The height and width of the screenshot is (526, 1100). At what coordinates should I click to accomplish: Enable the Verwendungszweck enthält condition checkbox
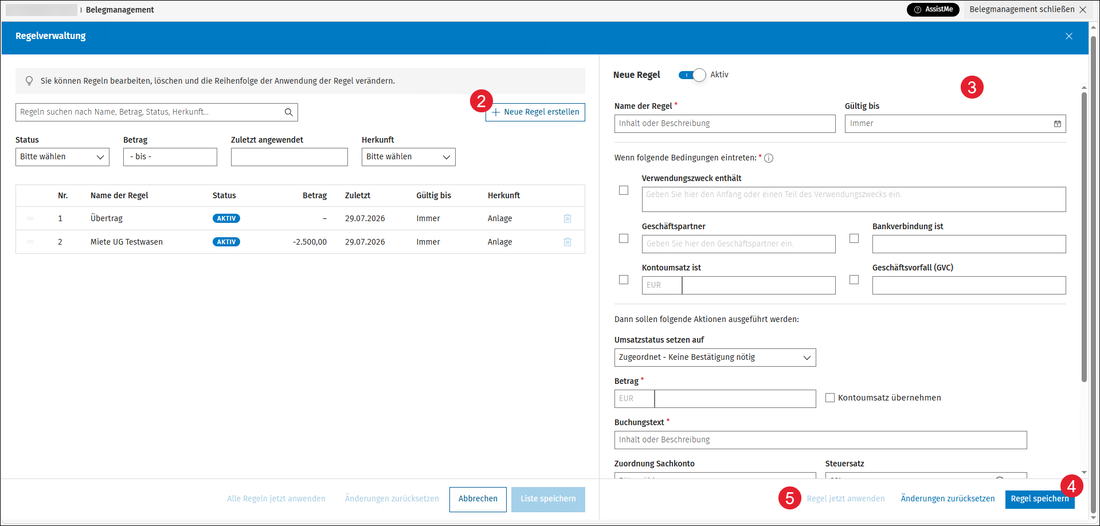(624, 190)
